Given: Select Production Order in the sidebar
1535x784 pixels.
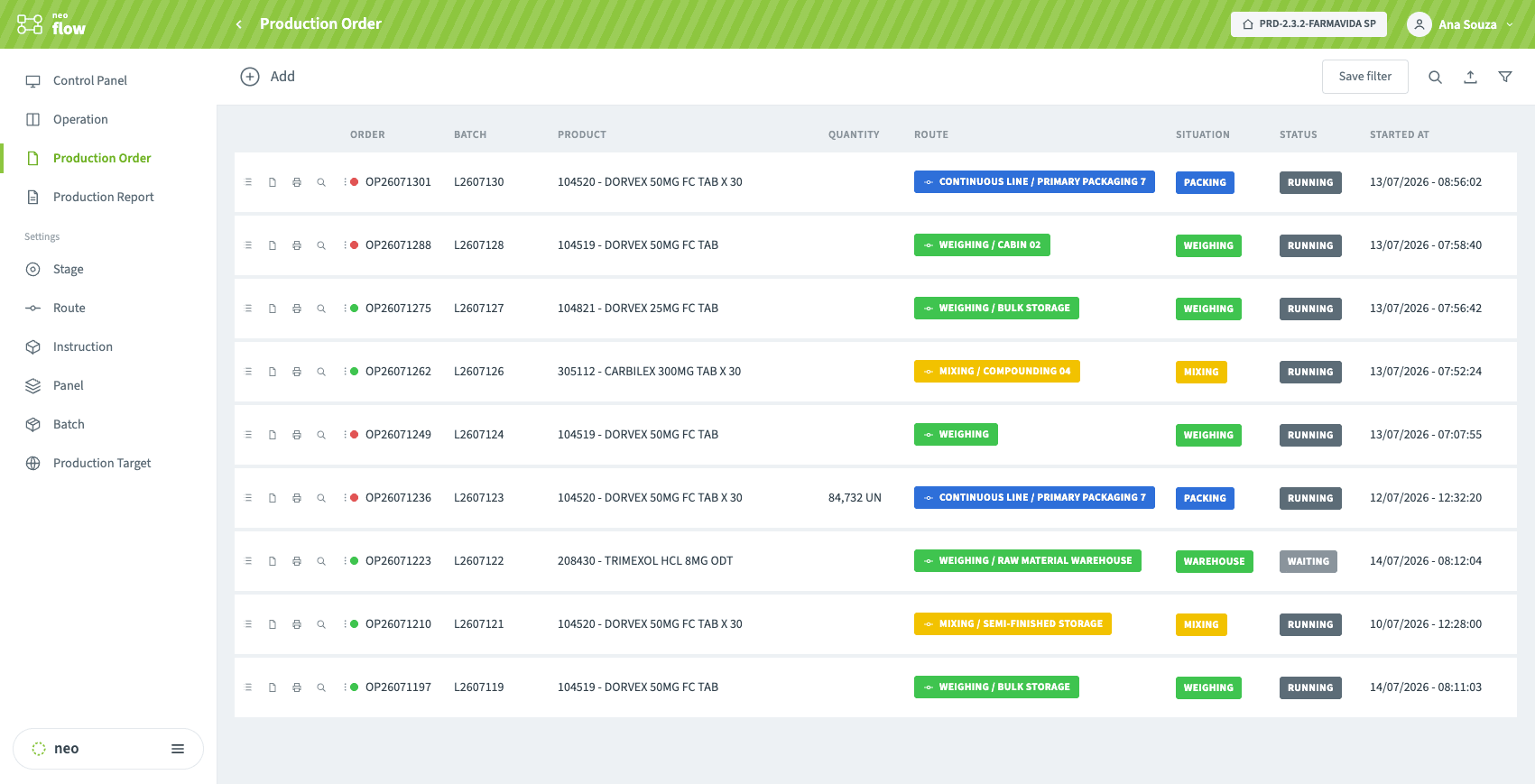Looking at the screenshot, I should click(102, 158).
